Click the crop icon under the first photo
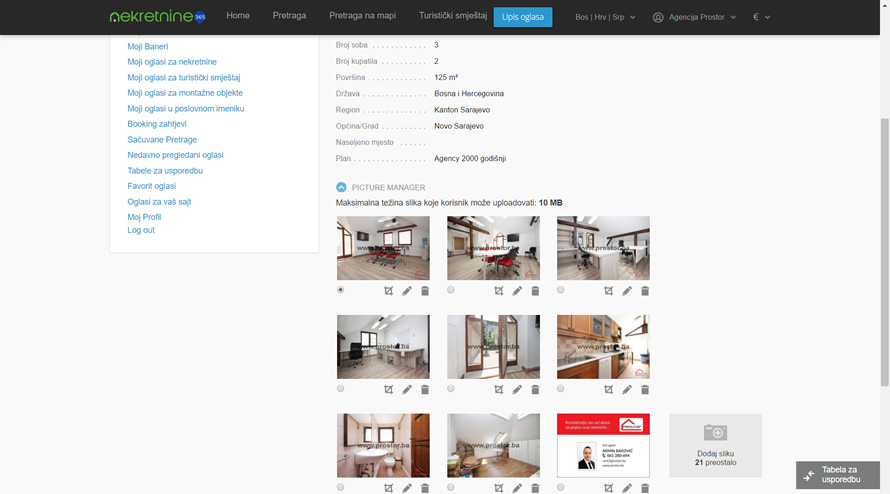The image size is (890, 494). (389, 291)
